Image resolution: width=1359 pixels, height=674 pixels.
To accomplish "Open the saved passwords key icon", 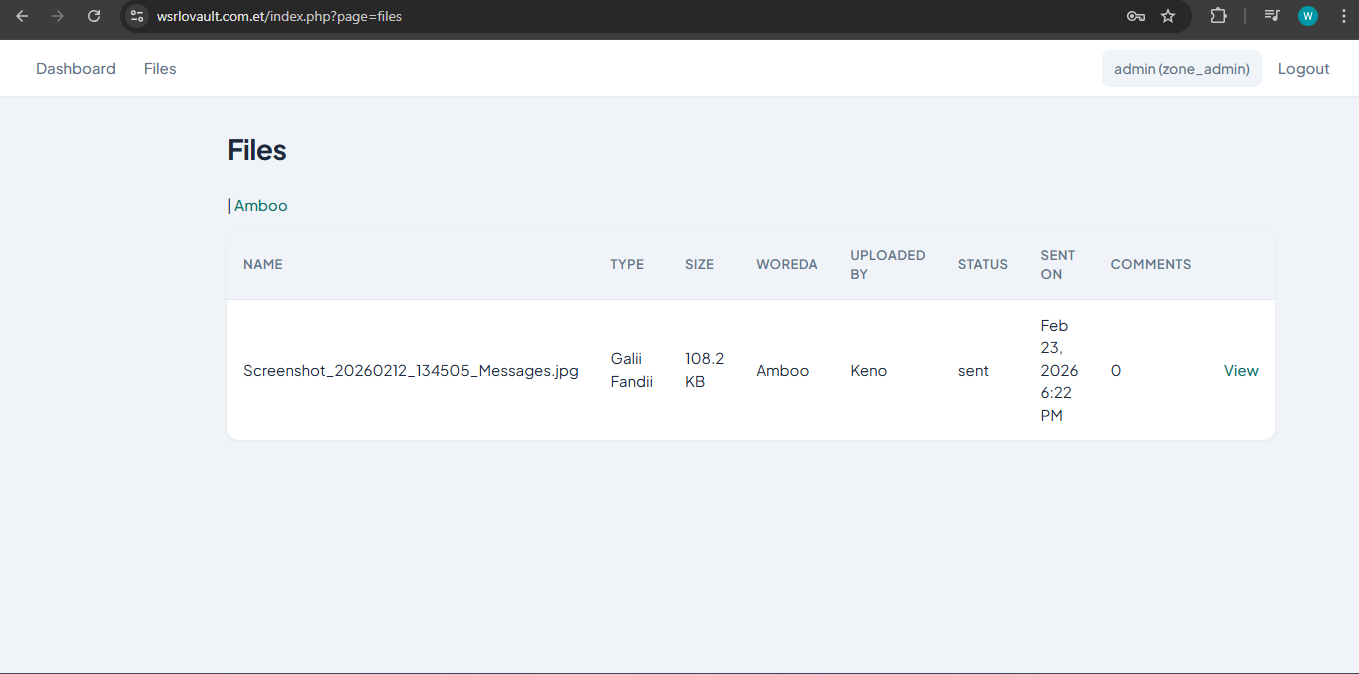I will (1135, 16).
